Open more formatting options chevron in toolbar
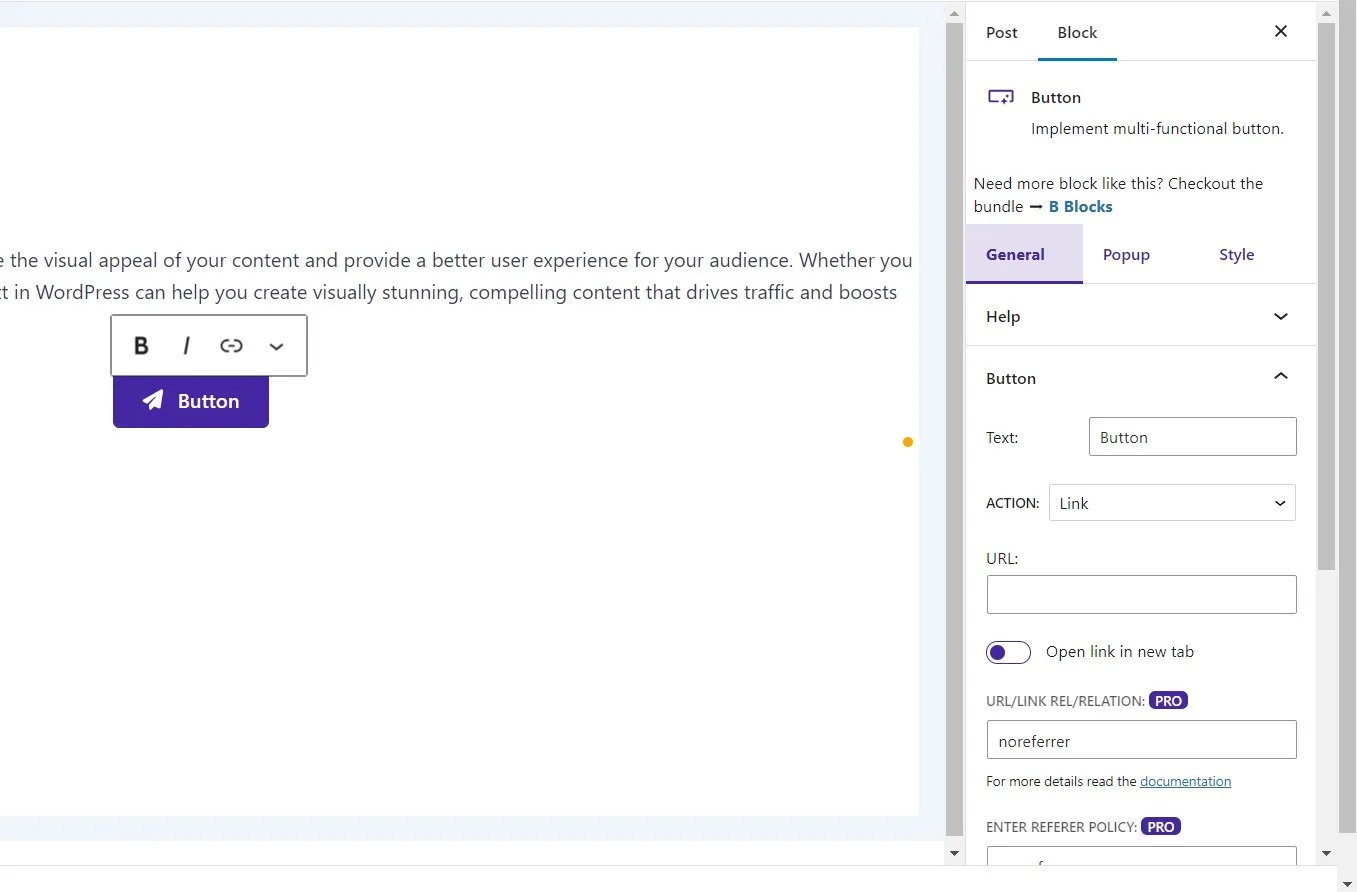1357x892 pixels. tap(277, 346)
